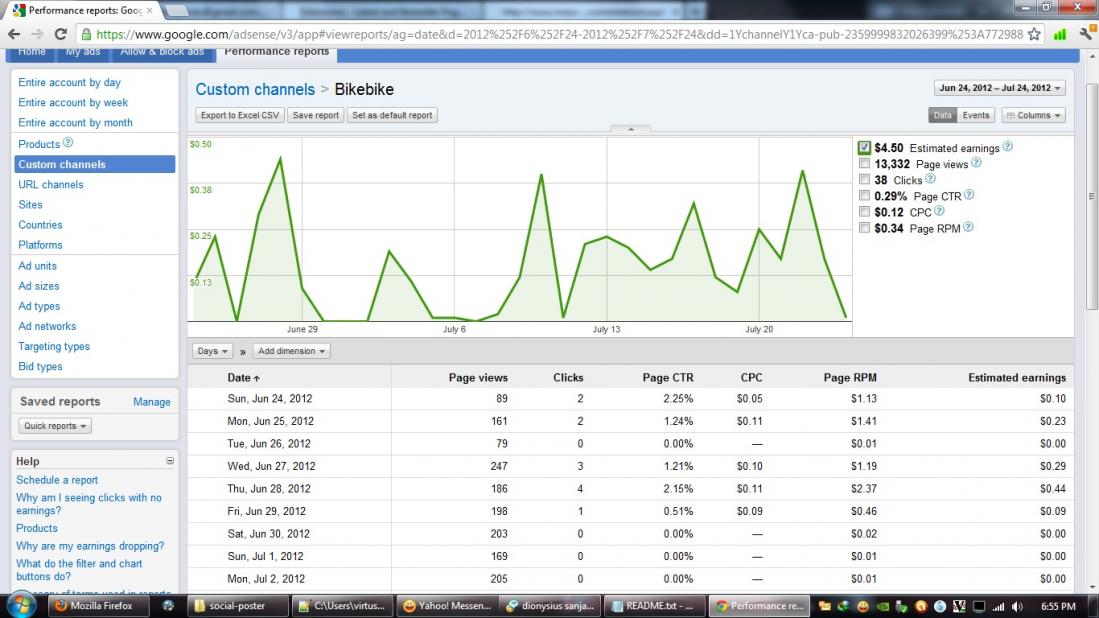Select Entire account by day report
Viewport: 1099px width, 618px height.
coord(69,82)
